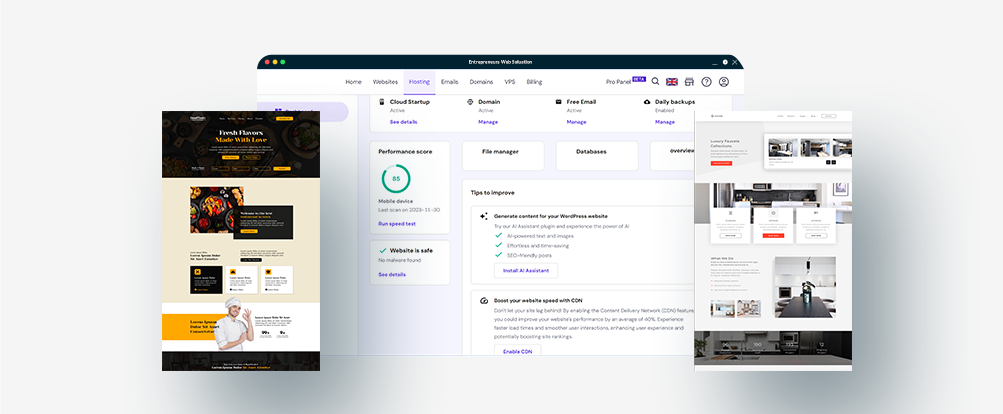The image size is (1003, 414).
Task: Click the Free Email envelope icon
Action: point(558,102)
